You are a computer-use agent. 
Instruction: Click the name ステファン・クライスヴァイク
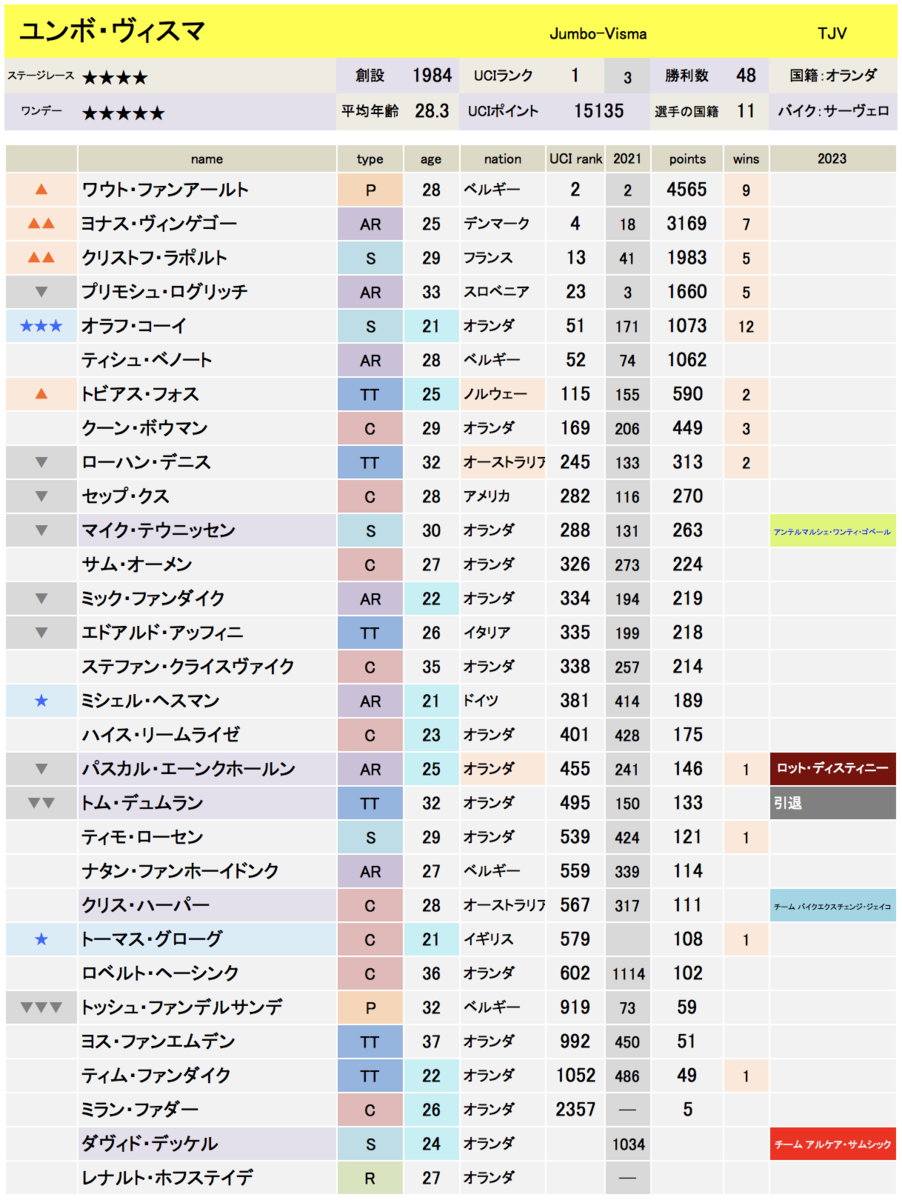pyautogui.click(x=188, y=666)
